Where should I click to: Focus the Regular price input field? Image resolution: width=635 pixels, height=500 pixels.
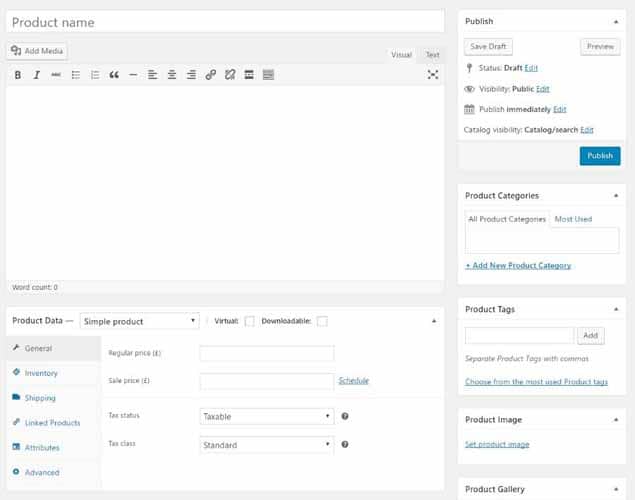pyautogui.click(x=267, y=353)
